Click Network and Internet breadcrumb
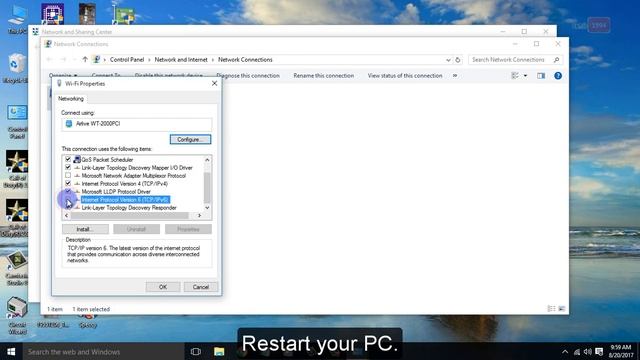This screenshot has height=360, width=640. tap(181, 60)
